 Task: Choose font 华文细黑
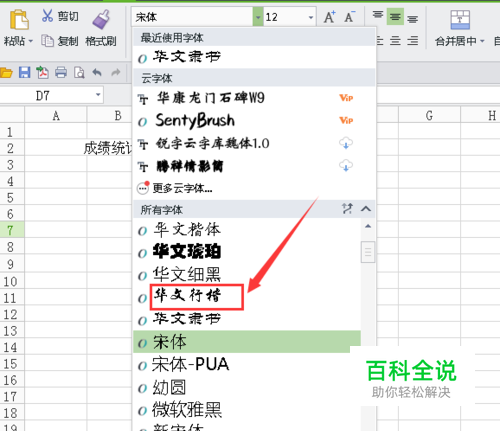tap(247, 275)
